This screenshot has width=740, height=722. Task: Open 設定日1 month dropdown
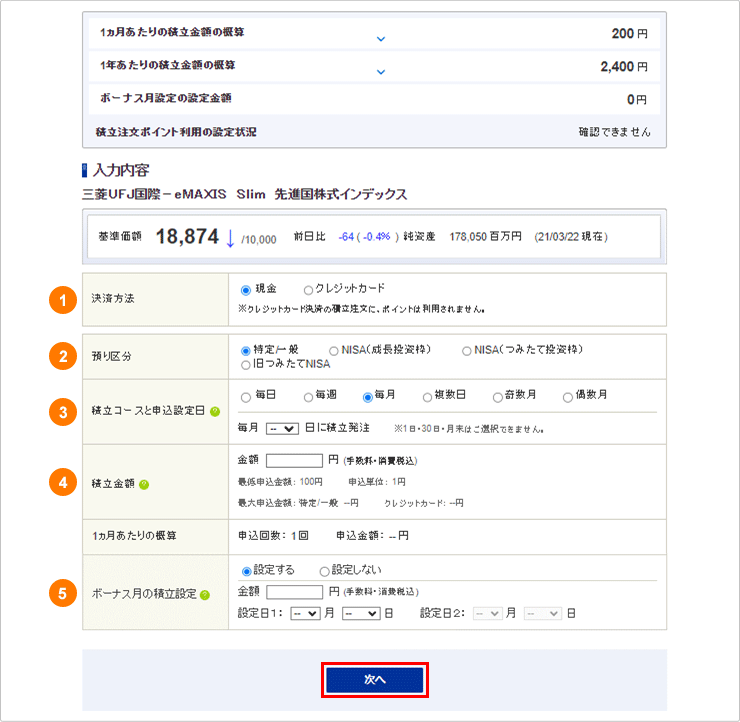305,613
